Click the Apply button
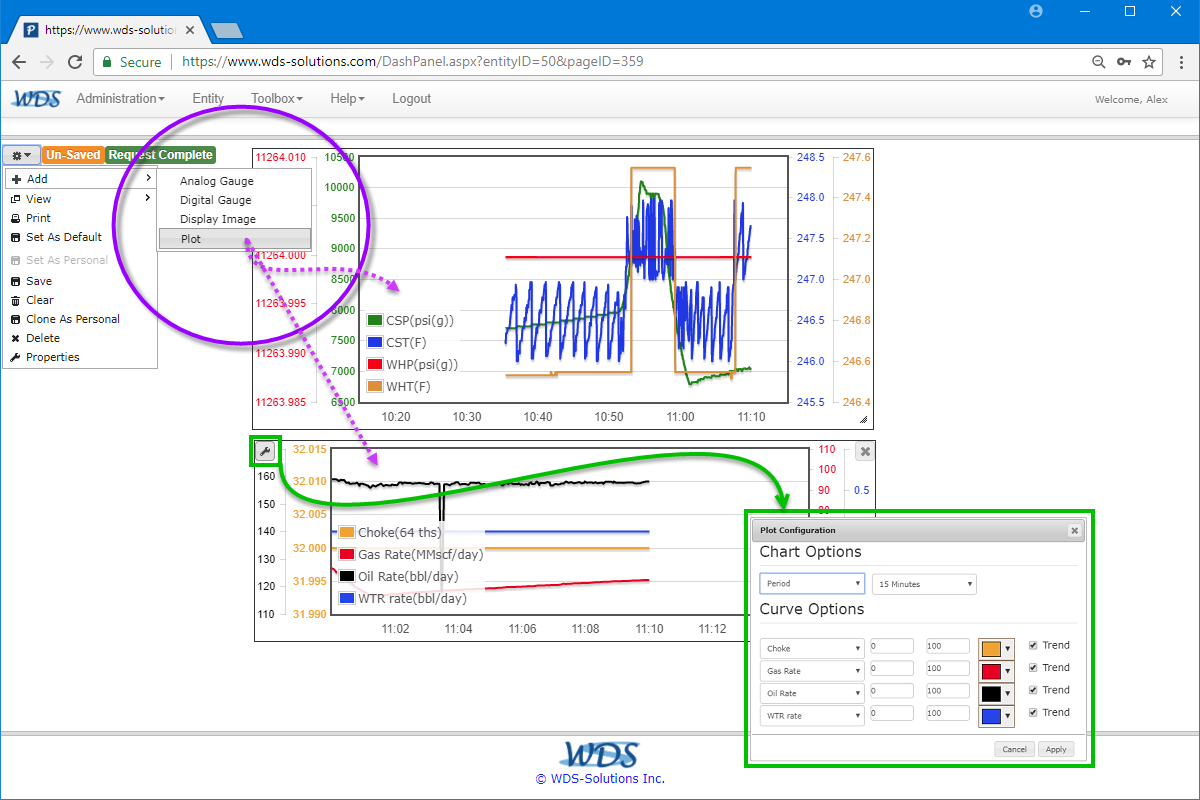This screenshot has width=1200, height=800. tap(1056, 749)
